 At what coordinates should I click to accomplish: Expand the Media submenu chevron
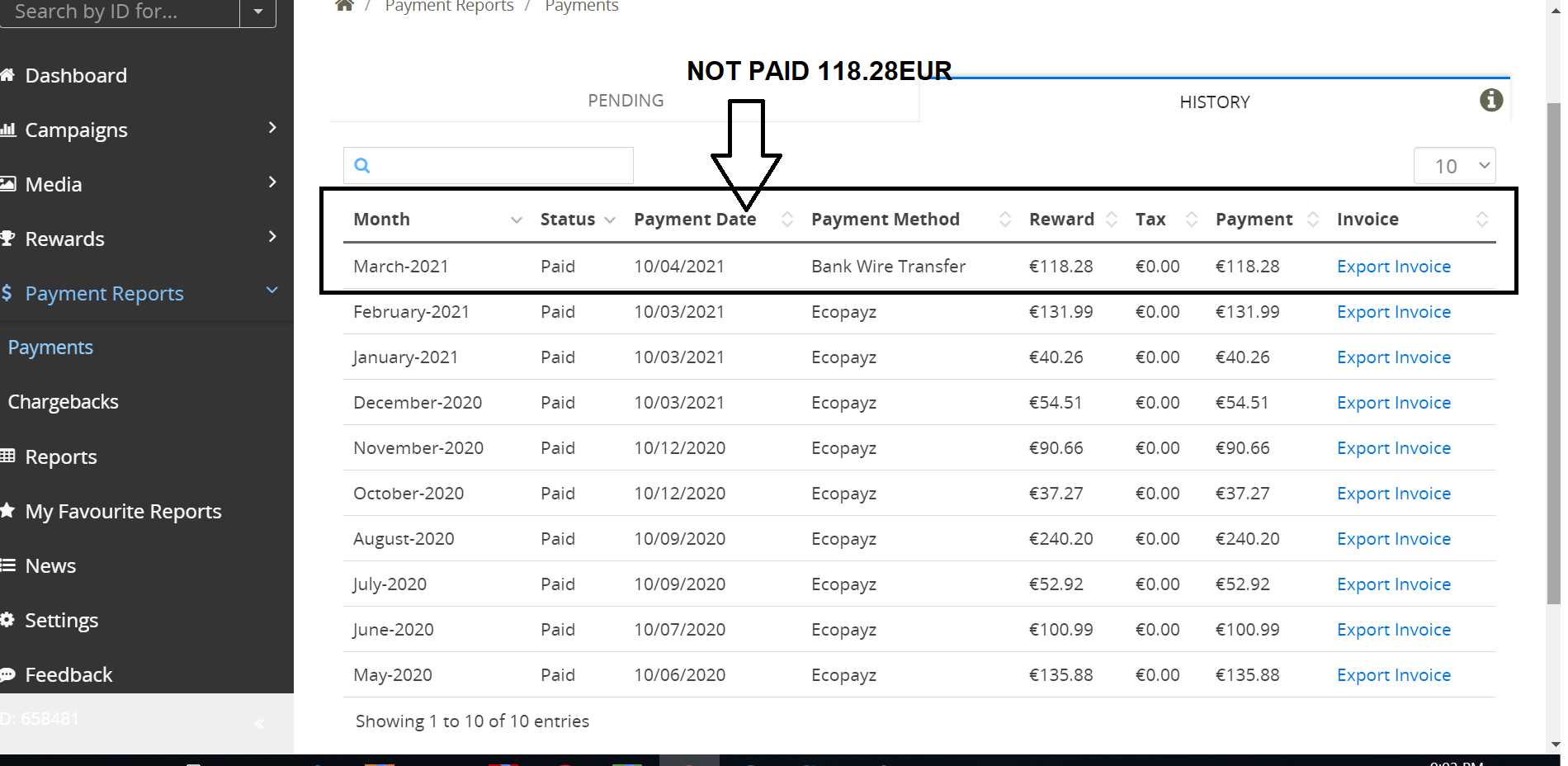coord(272,182)
